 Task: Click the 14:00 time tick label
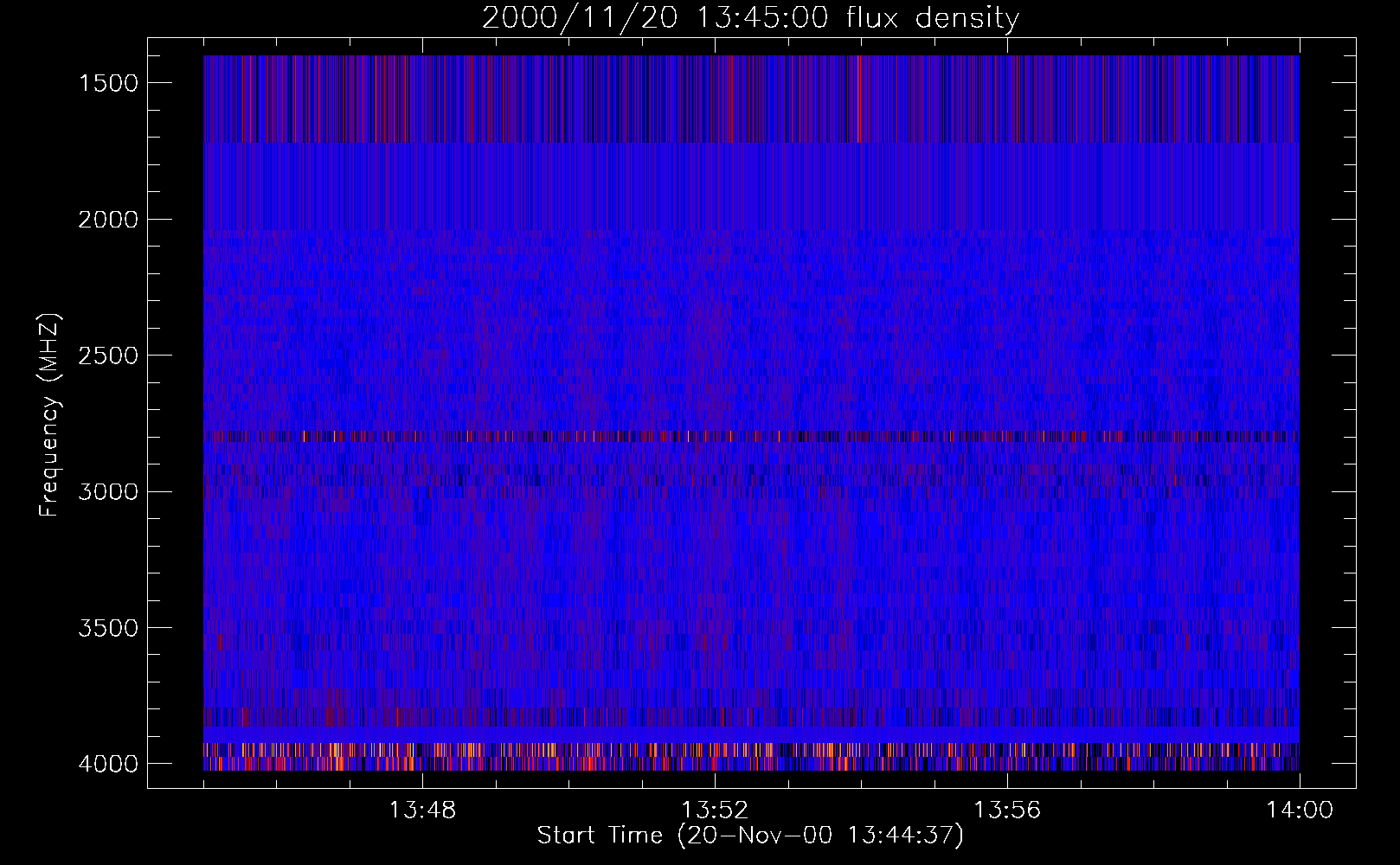pos(1300,811)
